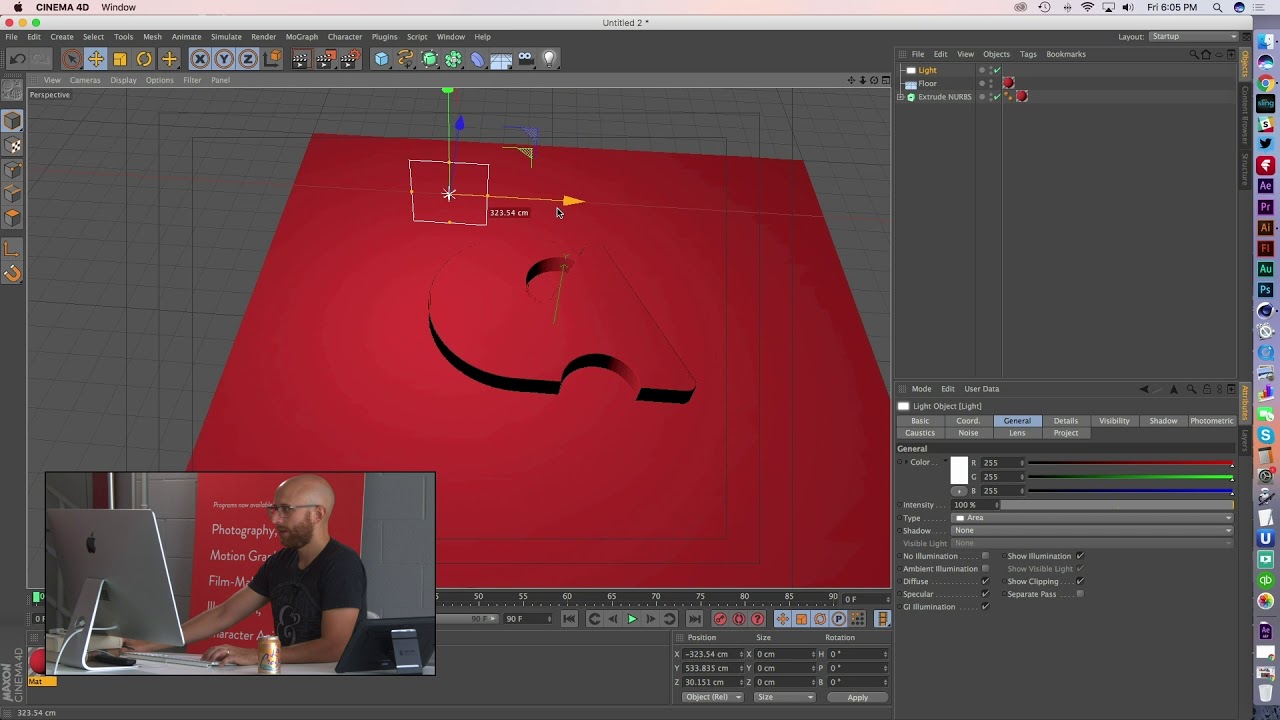Click the Undo arrow icon
Image resolution: width=1280 pixels, height=720 pixels.
pos(17,59)
